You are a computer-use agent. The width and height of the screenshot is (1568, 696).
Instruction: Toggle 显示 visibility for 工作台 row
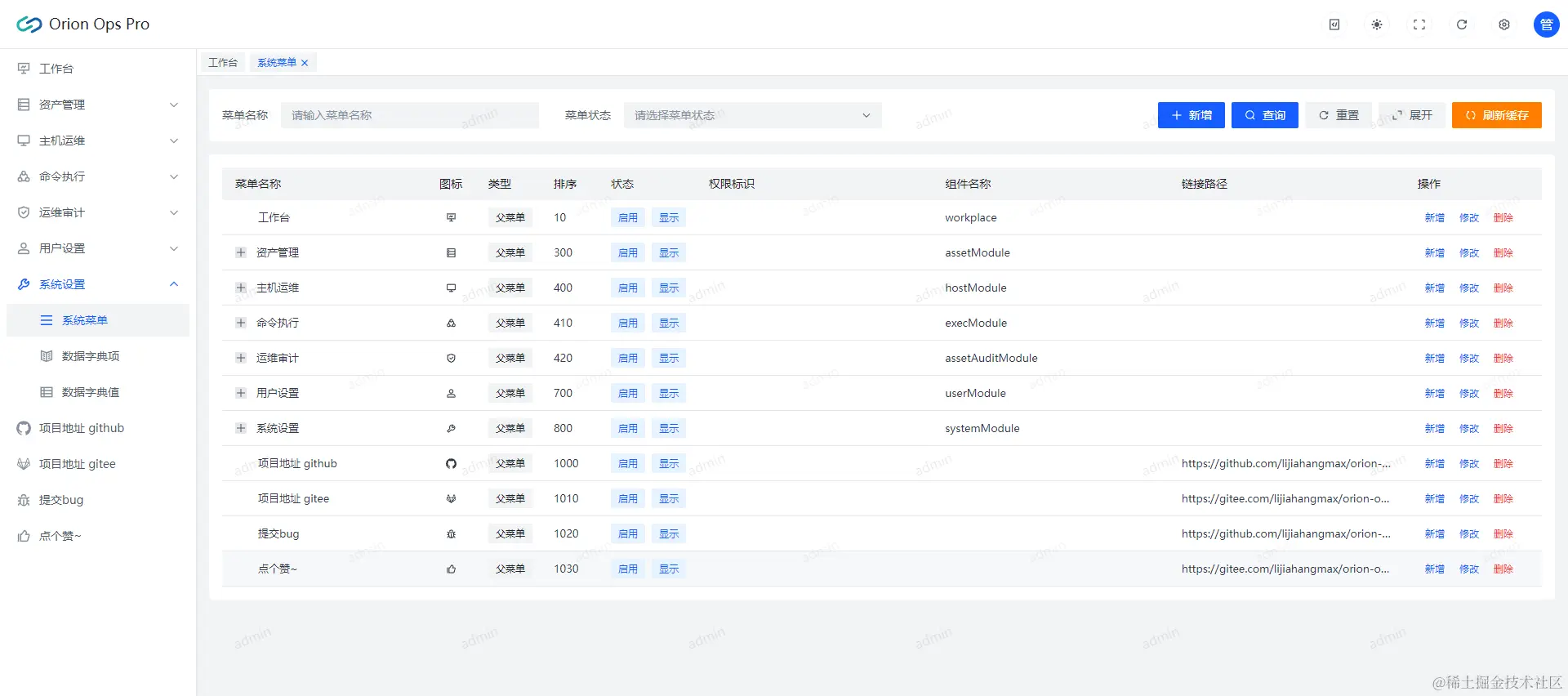click(x=669, y=217)
